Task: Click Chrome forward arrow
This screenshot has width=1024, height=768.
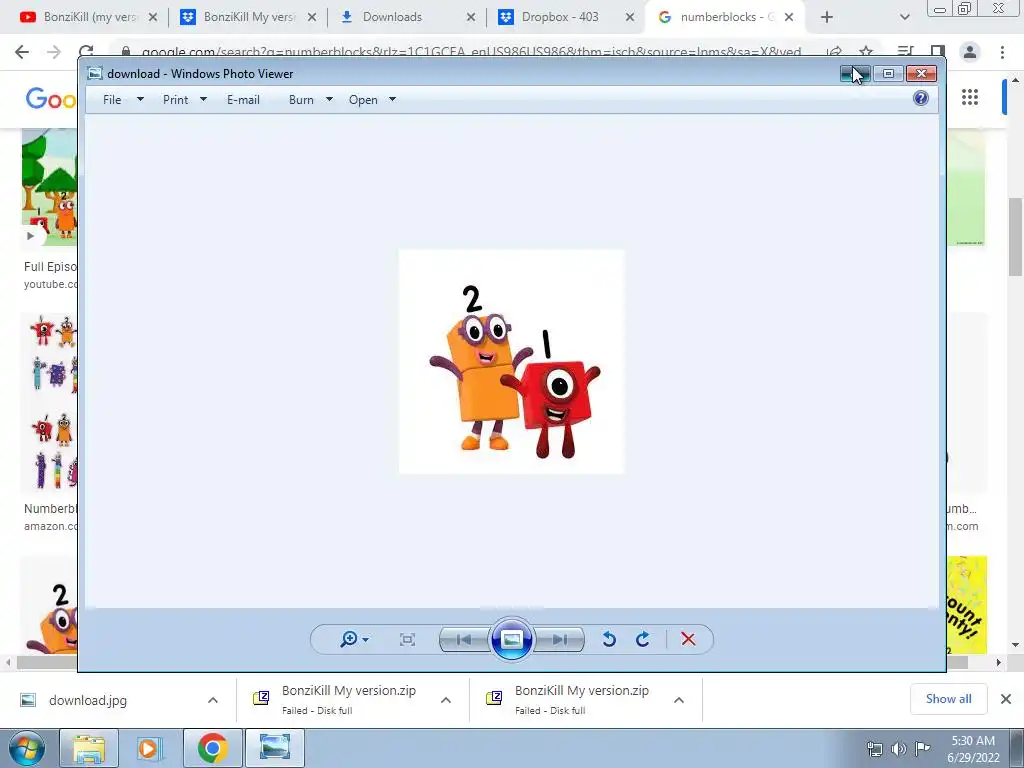Action: [x=54, y=52]
